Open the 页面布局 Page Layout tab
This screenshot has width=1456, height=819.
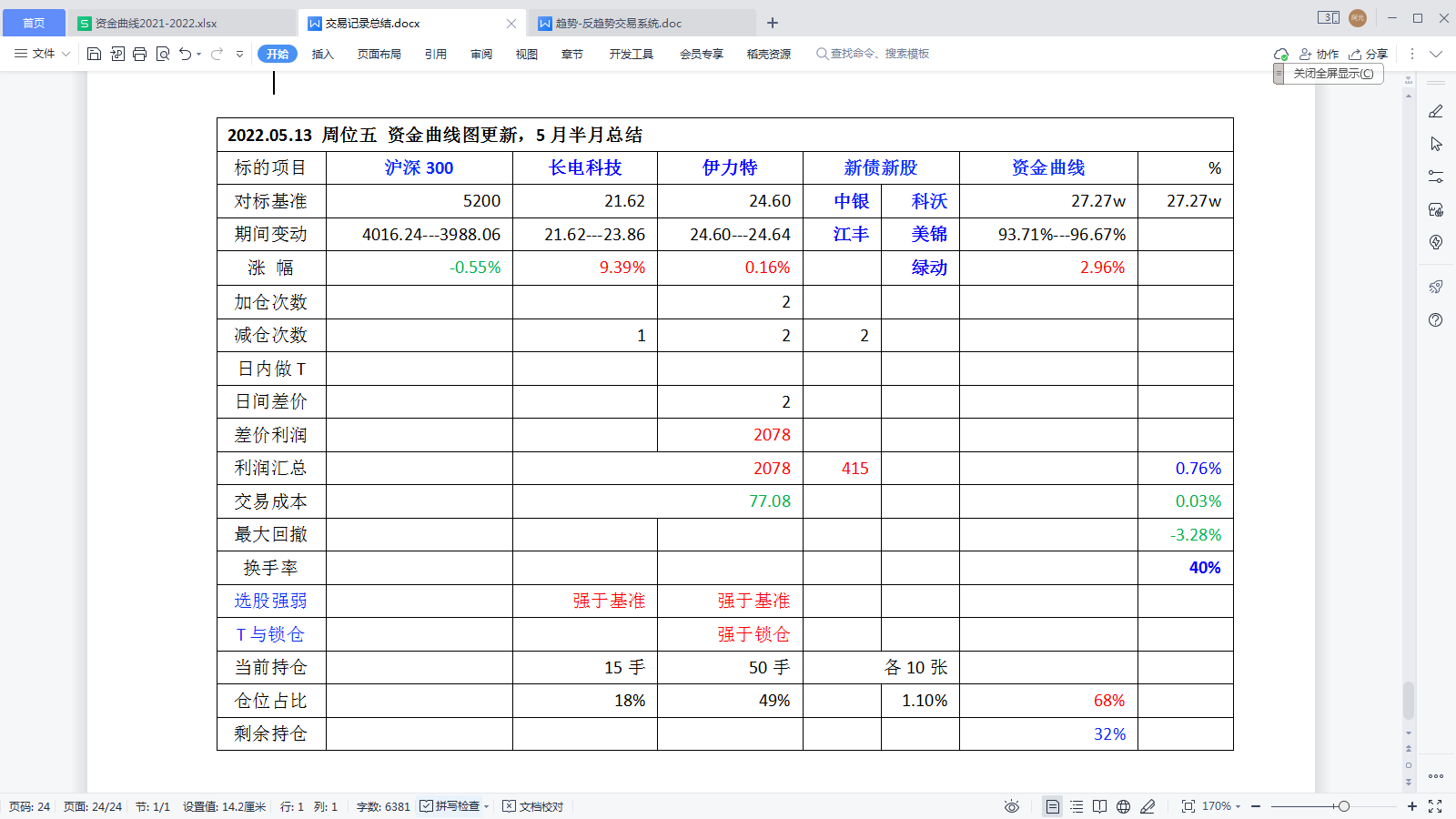click(379, 54)
